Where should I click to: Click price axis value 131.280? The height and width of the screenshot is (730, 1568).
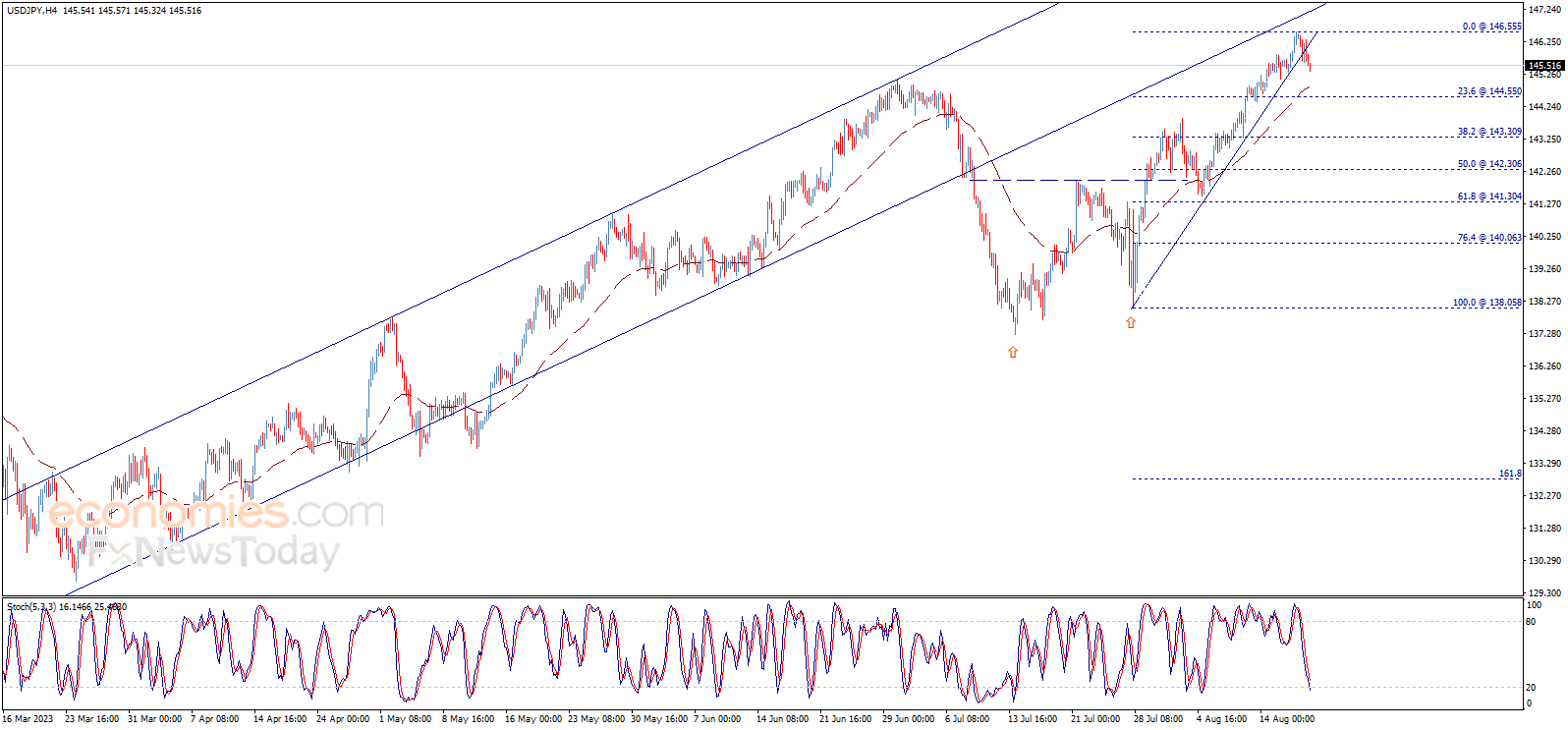(x=1544, y=529)
